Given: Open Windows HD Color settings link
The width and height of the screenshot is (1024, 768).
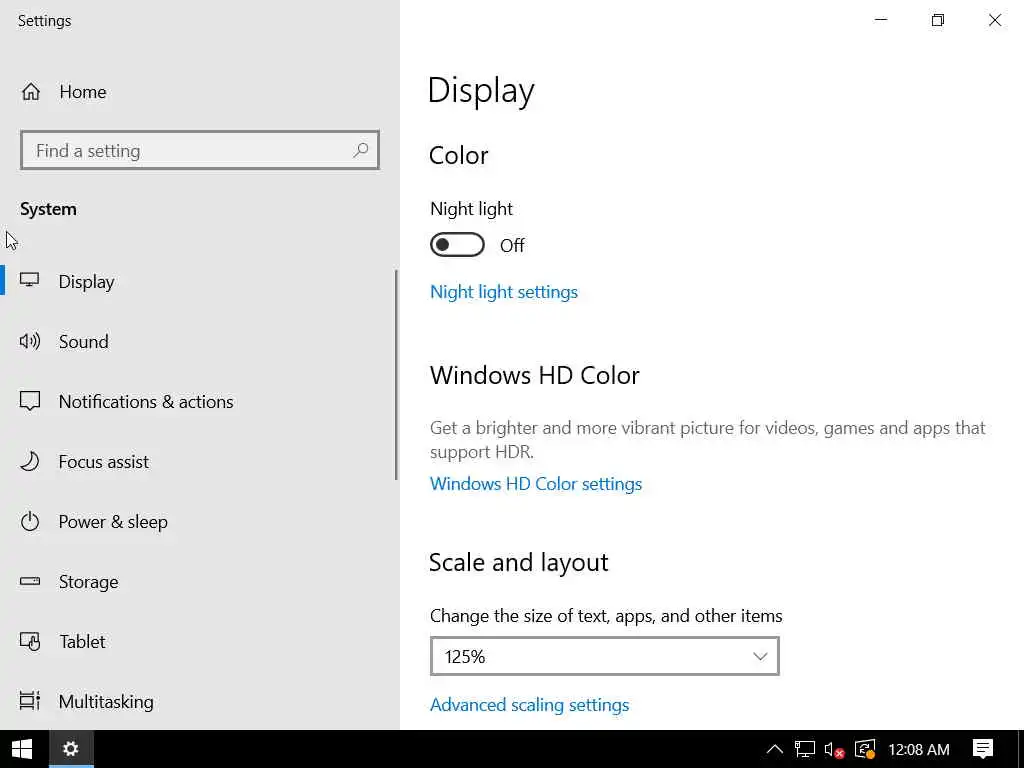Looking at the screenshot, I should pos(536,484).
